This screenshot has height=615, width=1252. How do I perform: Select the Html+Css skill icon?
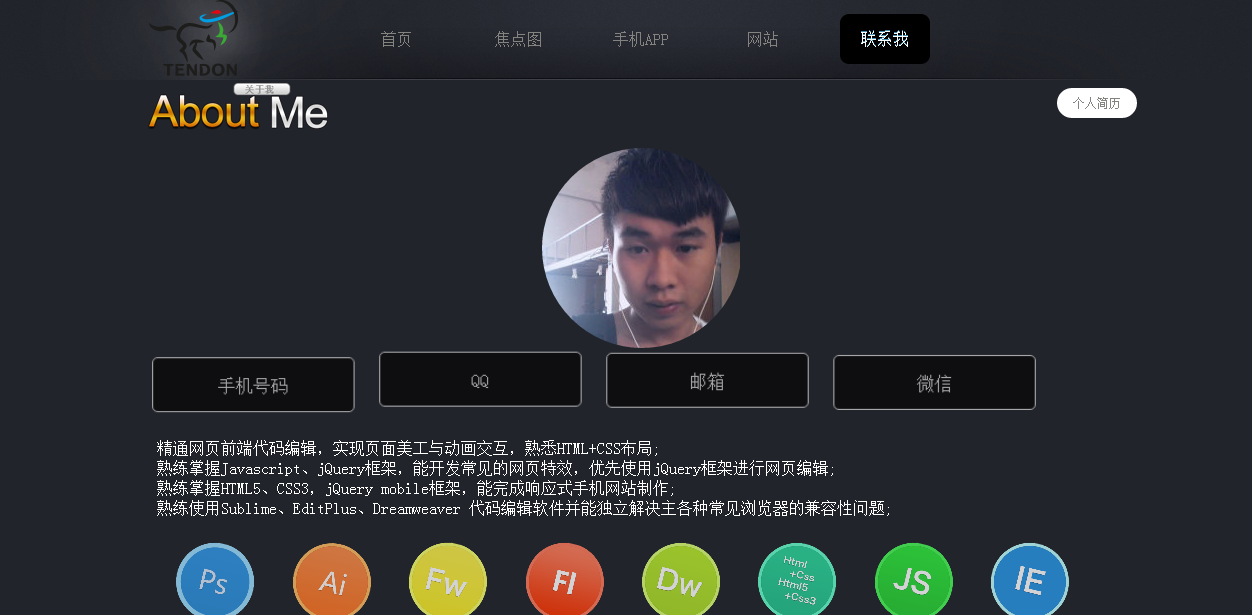(797, 580)
